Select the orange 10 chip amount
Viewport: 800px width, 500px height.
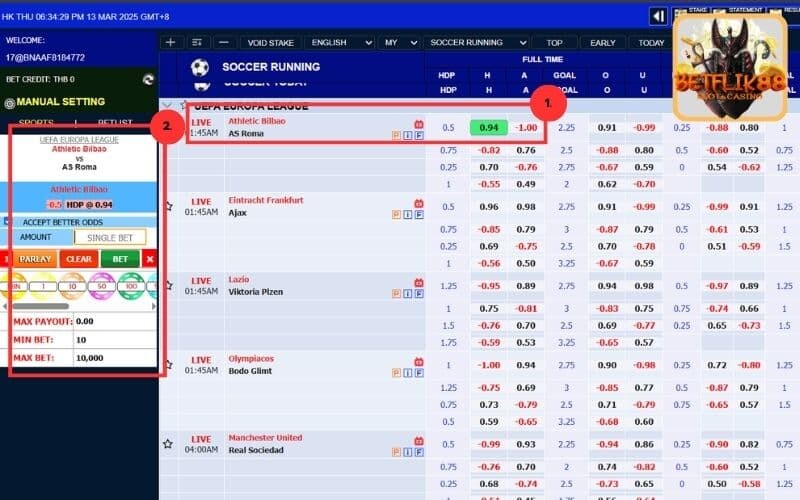(x=72, y=286)
